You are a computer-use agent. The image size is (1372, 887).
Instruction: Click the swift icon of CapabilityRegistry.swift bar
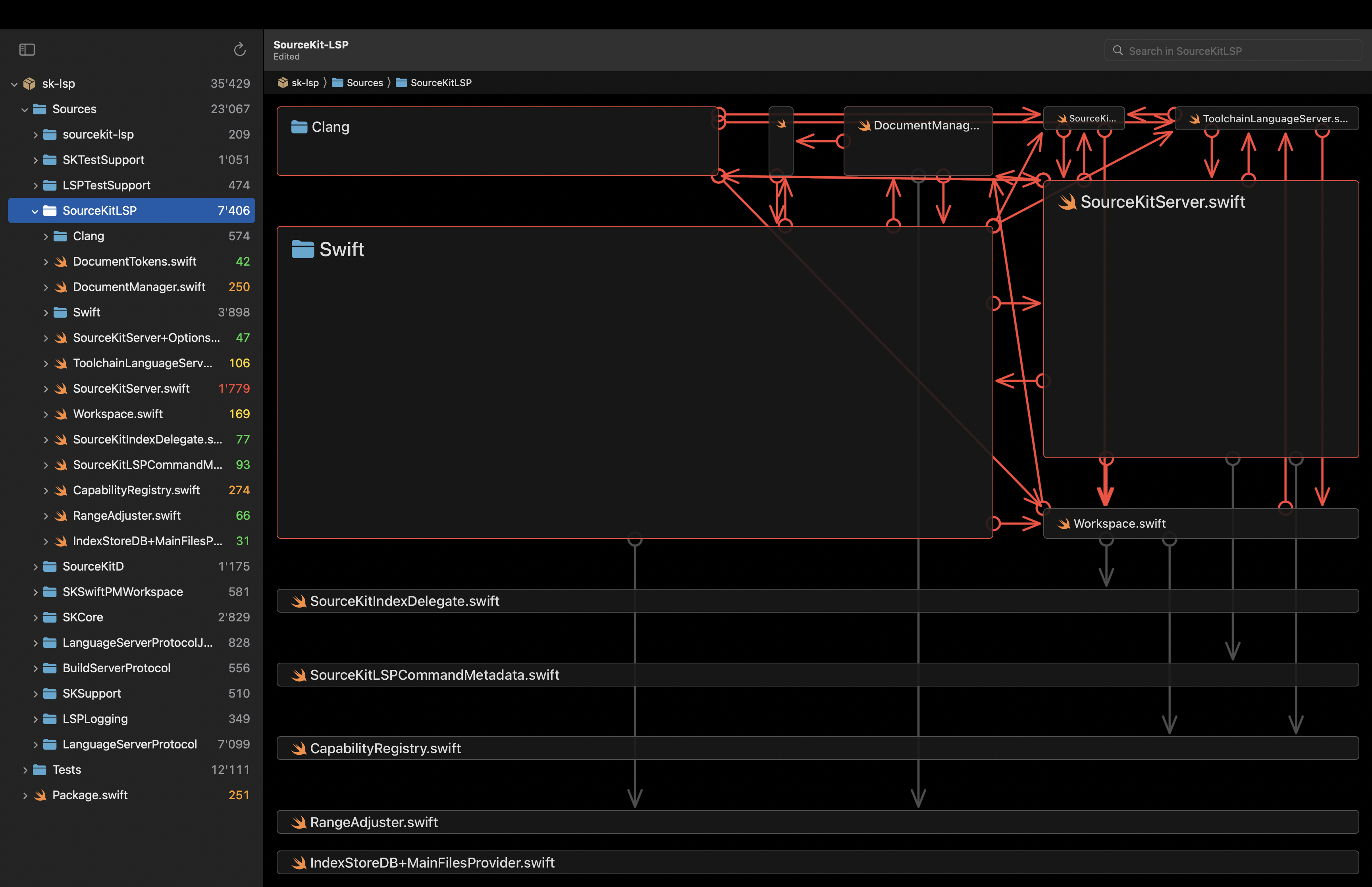click(x=299, y=749)
